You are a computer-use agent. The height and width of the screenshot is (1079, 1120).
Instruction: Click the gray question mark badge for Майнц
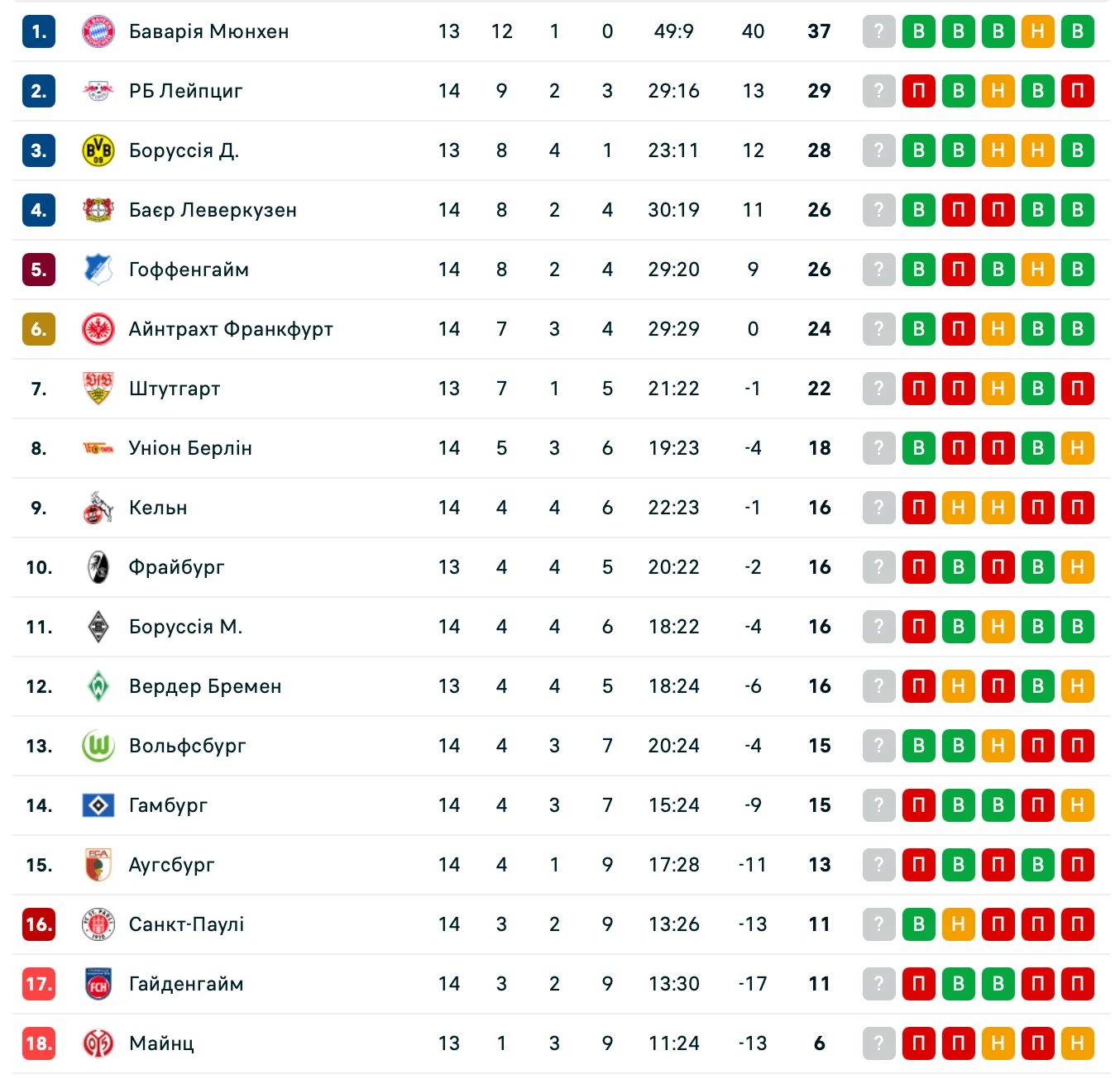click(x=878, y=1043)
